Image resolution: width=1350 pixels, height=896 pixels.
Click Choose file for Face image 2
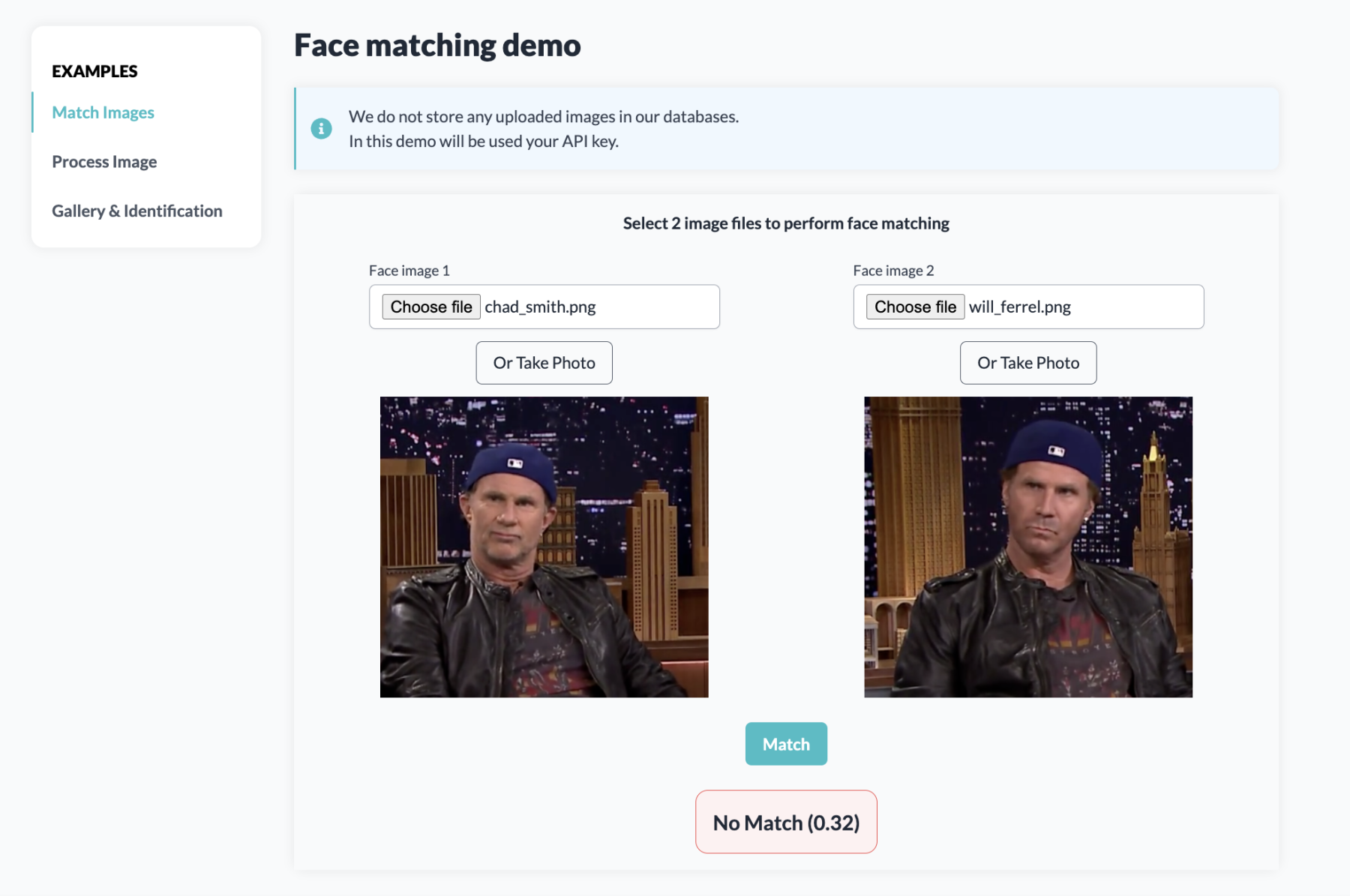pos(914,307)
